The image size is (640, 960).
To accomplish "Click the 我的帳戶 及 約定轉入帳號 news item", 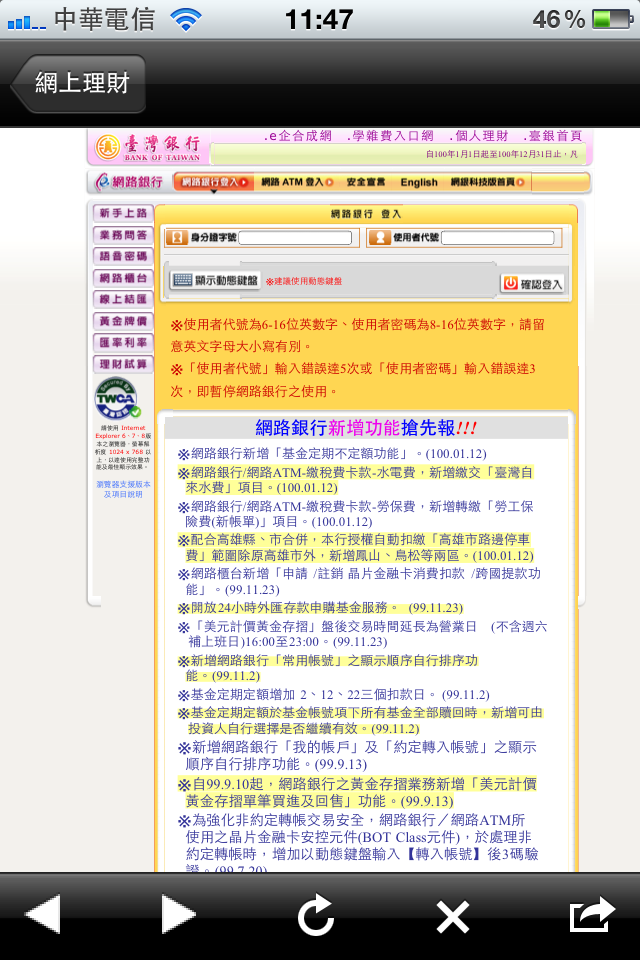I will click(x=358, y=756).
